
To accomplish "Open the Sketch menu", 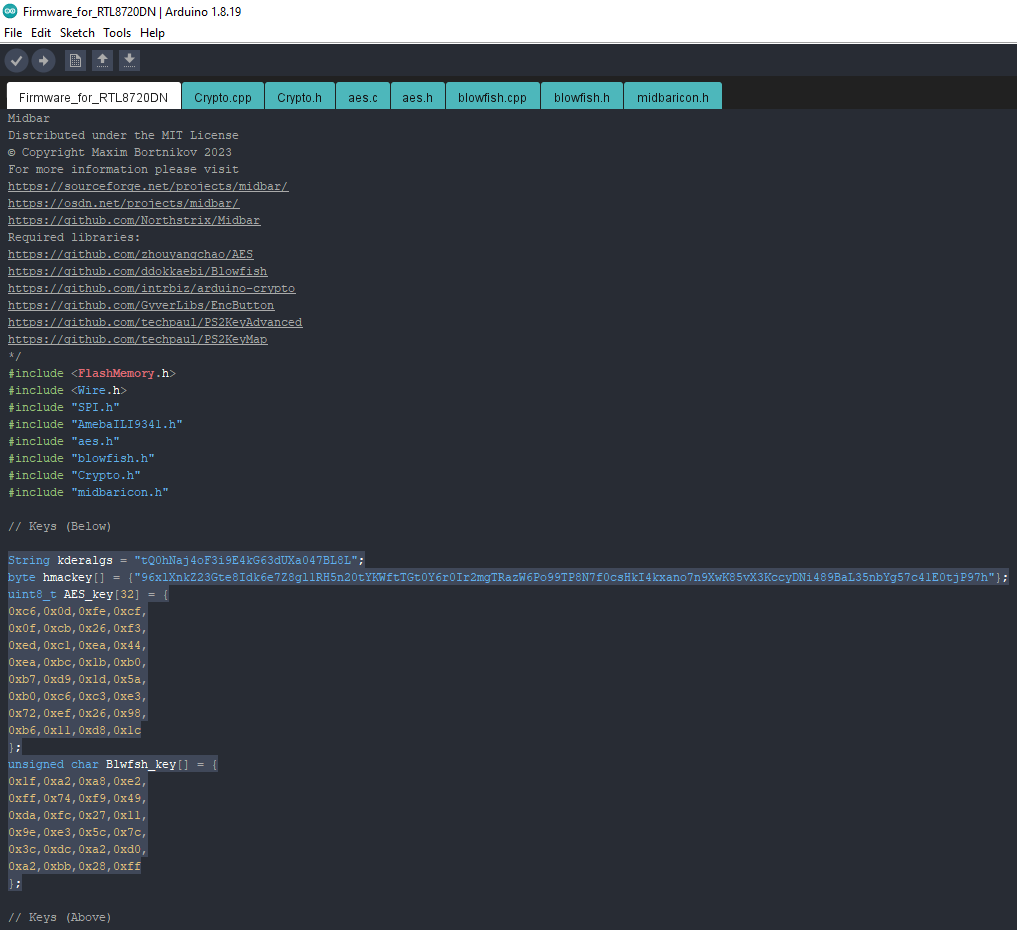I will click(77, 32).
